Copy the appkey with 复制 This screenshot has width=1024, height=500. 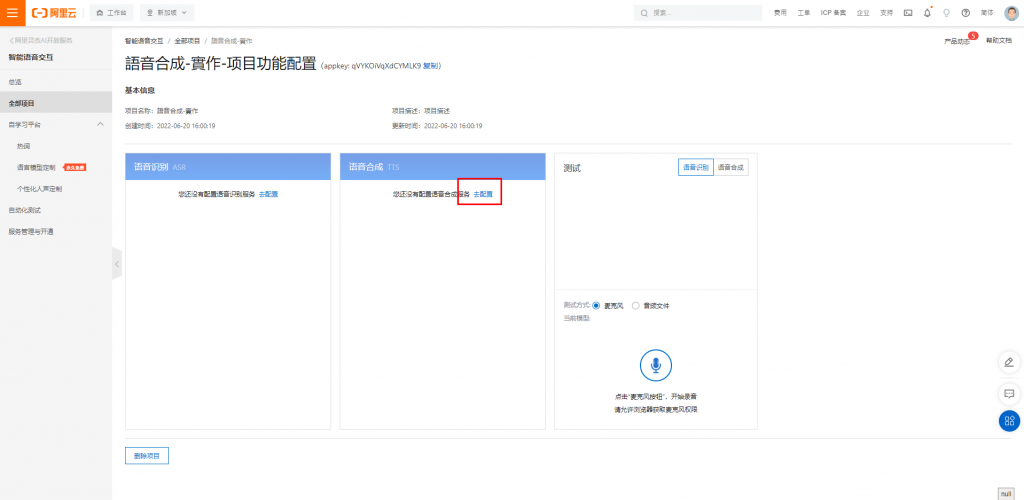click(x=430, y=66)
